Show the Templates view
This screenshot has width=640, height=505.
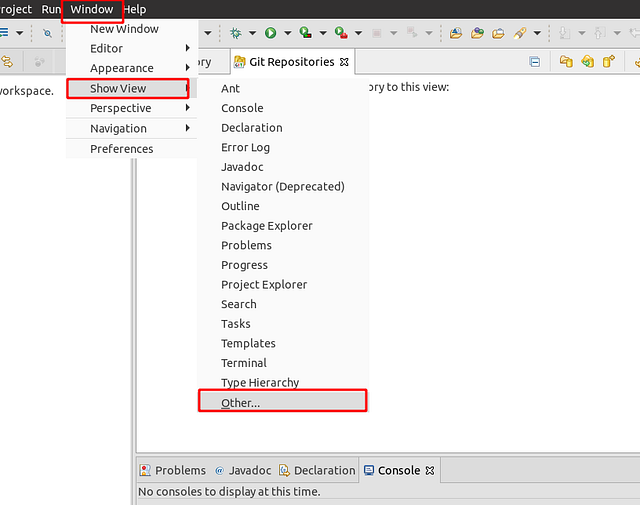point(283,343)
